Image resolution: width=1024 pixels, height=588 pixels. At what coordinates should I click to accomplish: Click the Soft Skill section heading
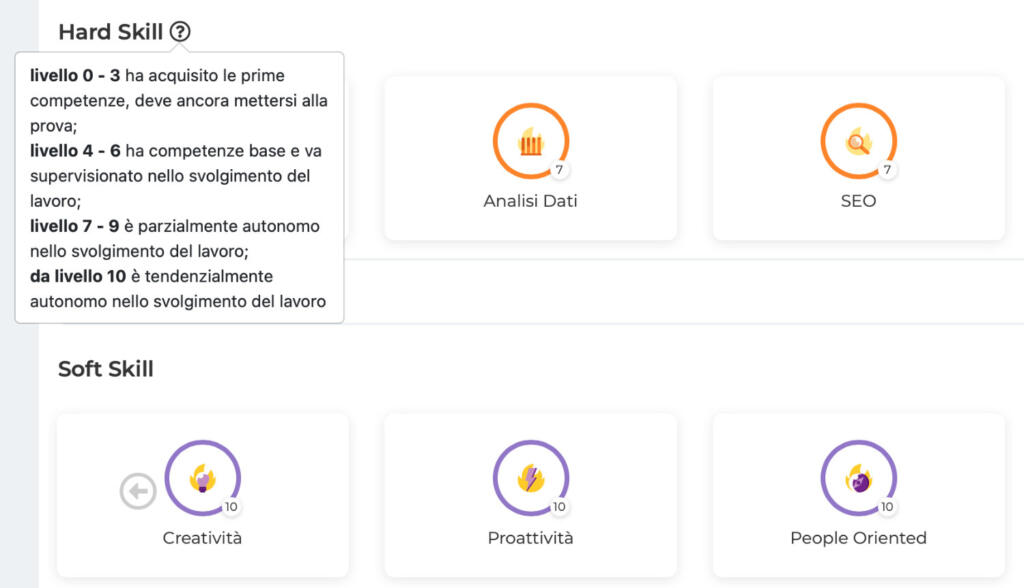pos(106,368)
